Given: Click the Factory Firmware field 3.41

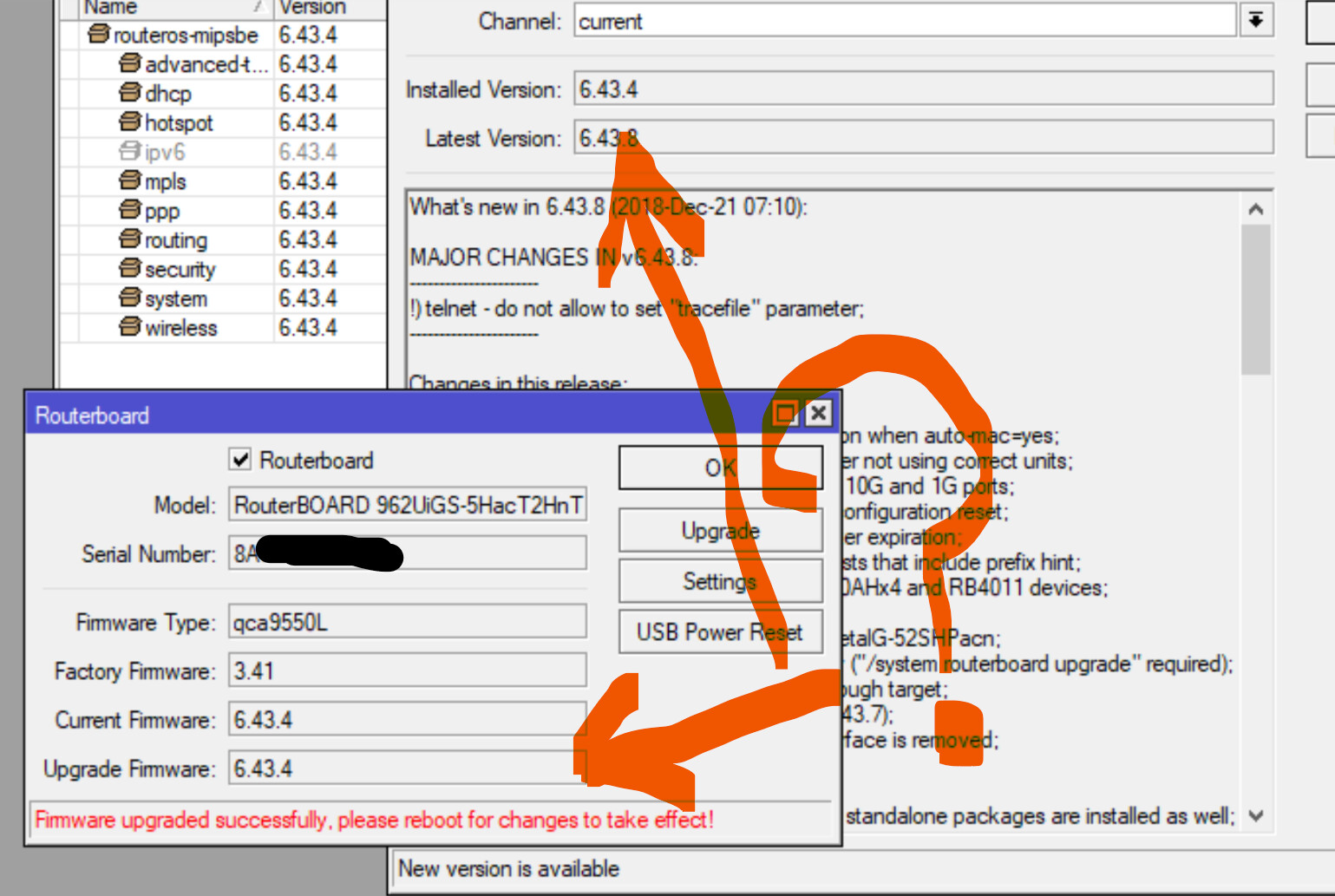Looking at the screenshot, I should 408,670.
